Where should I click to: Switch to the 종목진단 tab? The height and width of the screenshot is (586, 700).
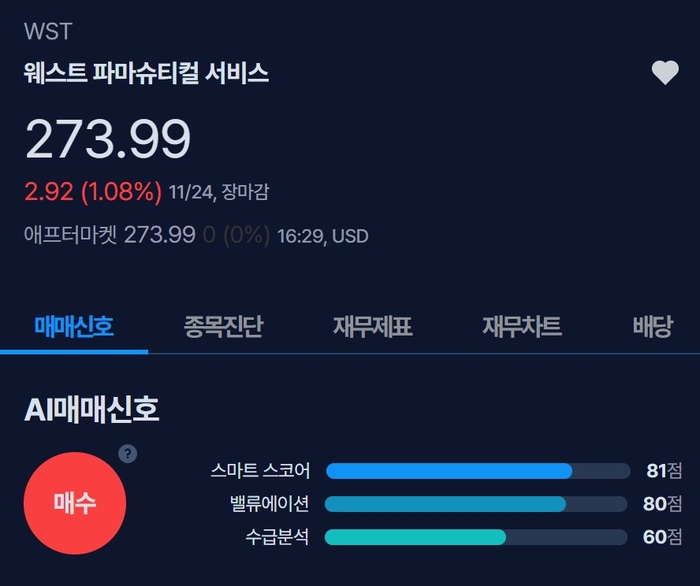pyautogui.click(x=223, y=326)
